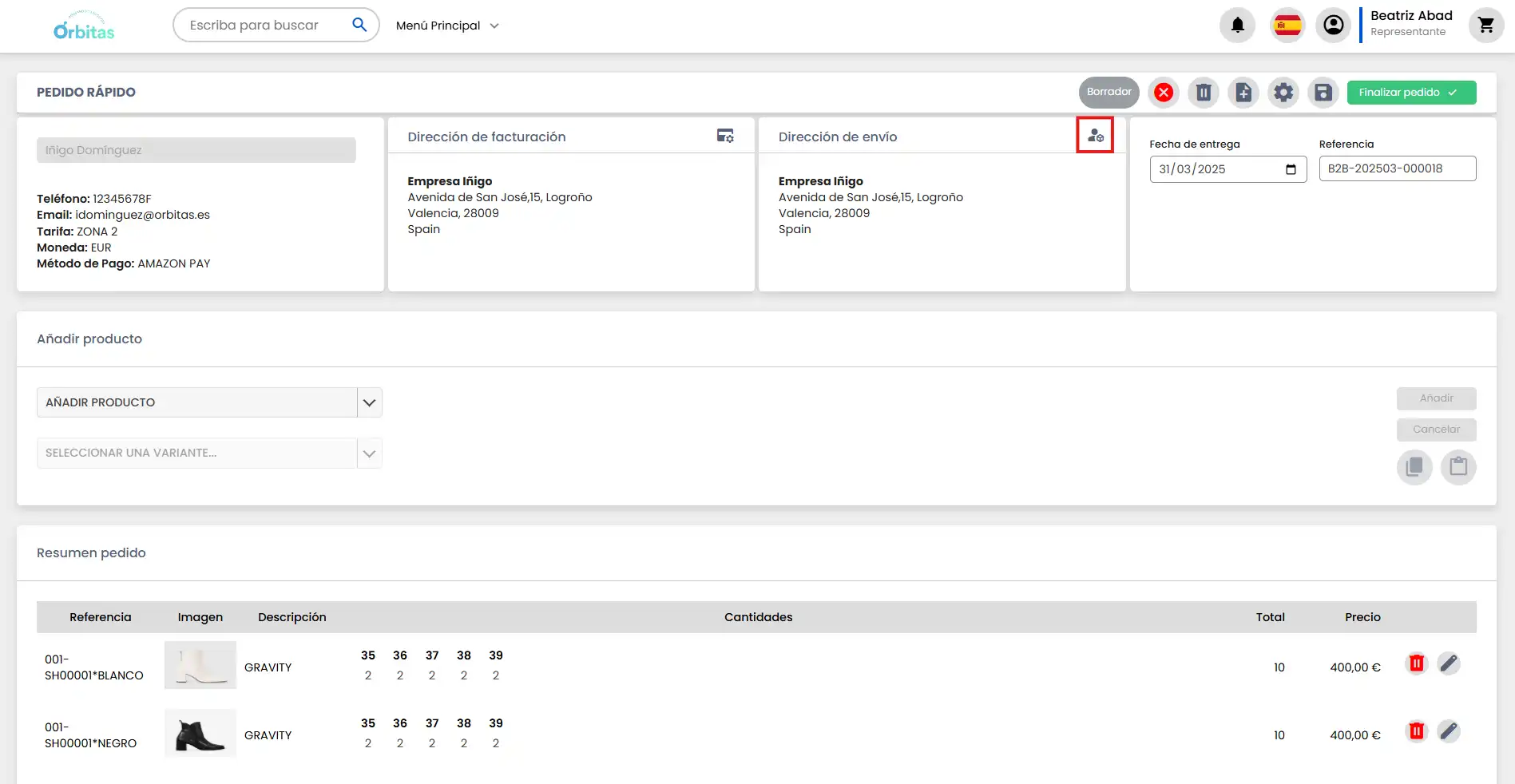Viewport: 1515px width, 784px height.
Task: Expand the Seleccionar una variante dropdown
Action: click(369, 453)
